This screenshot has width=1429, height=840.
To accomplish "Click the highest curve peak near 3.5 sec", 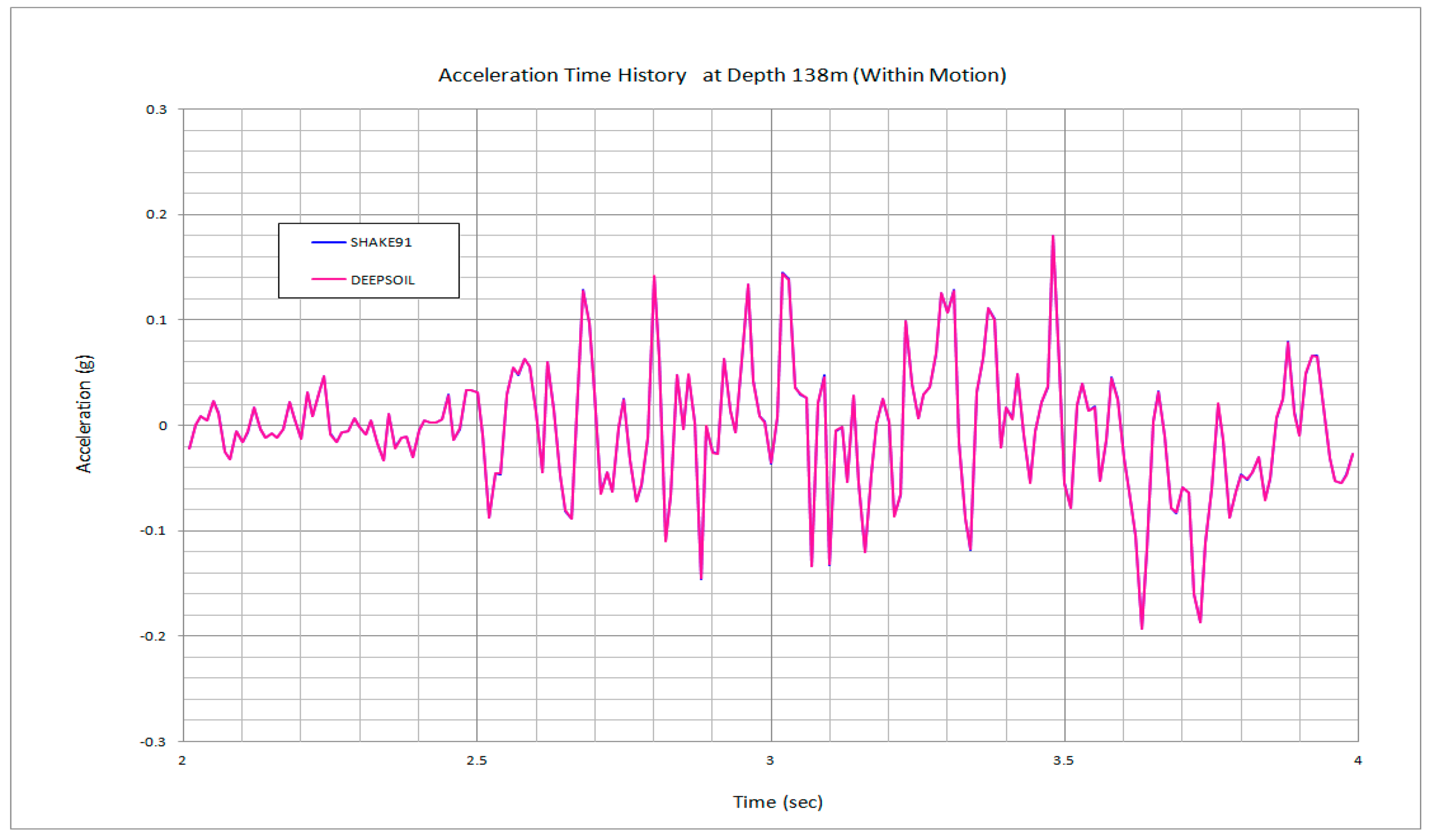I will point(1053,237).
